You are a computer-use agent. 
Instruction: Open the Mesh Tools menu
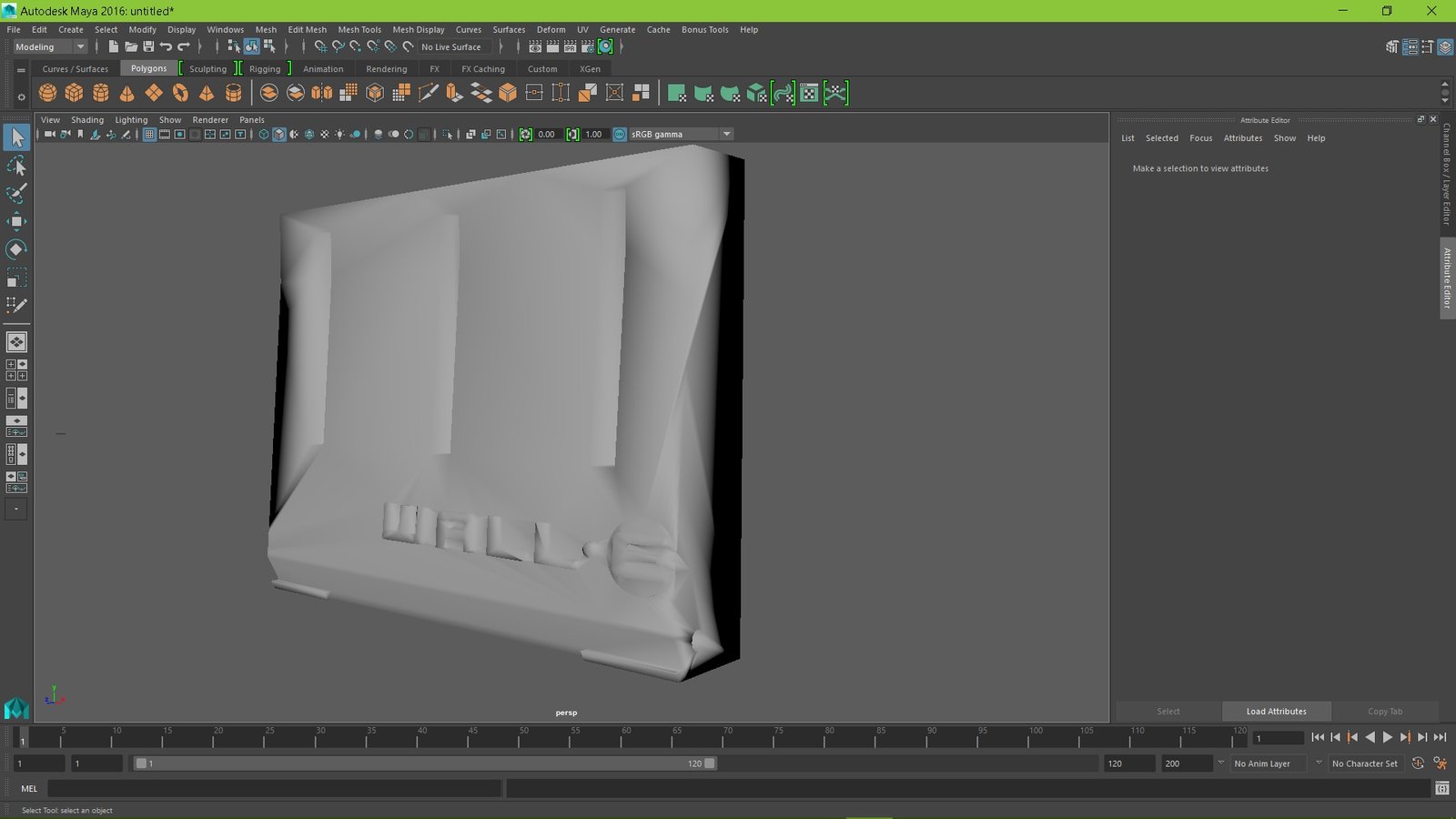[x=359, y=29]
